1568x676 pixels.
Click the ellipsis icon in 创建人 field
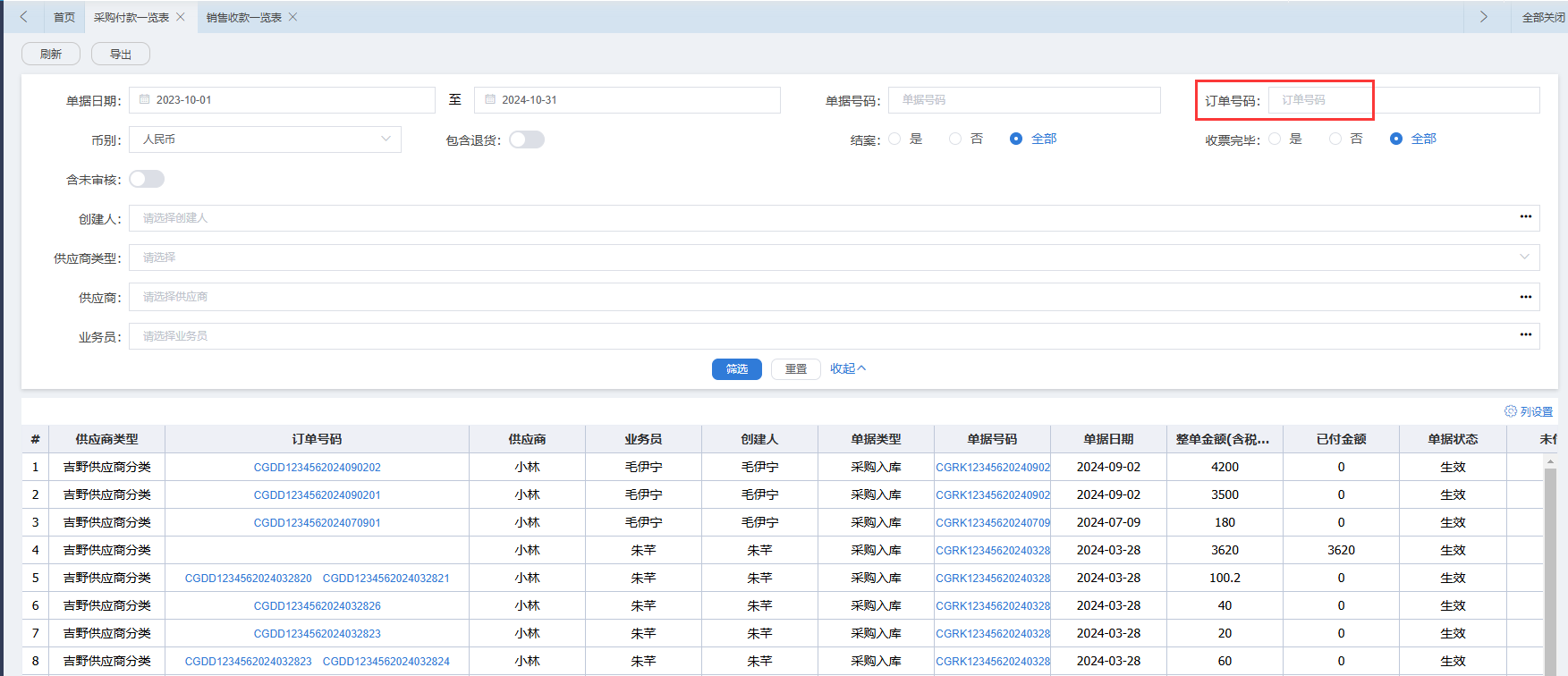1525,217
